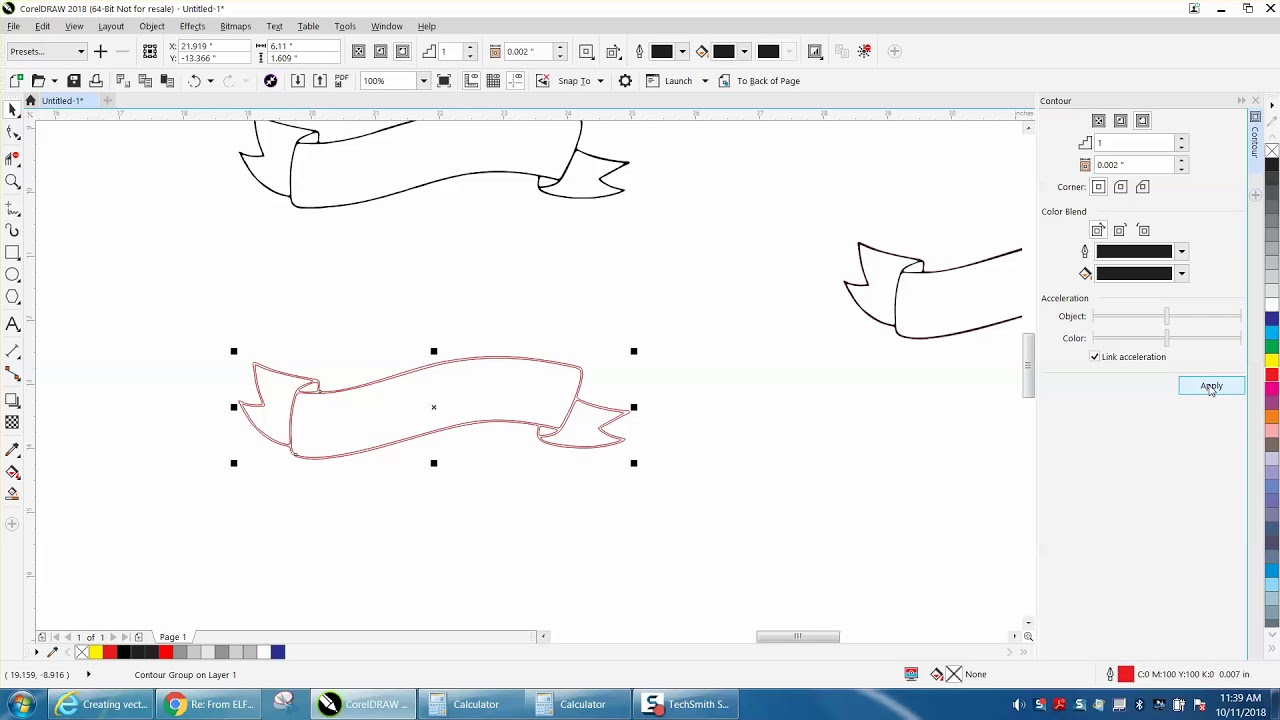Click the Publish to PDF icon
1280x720 pixels.
coord(342,81)
